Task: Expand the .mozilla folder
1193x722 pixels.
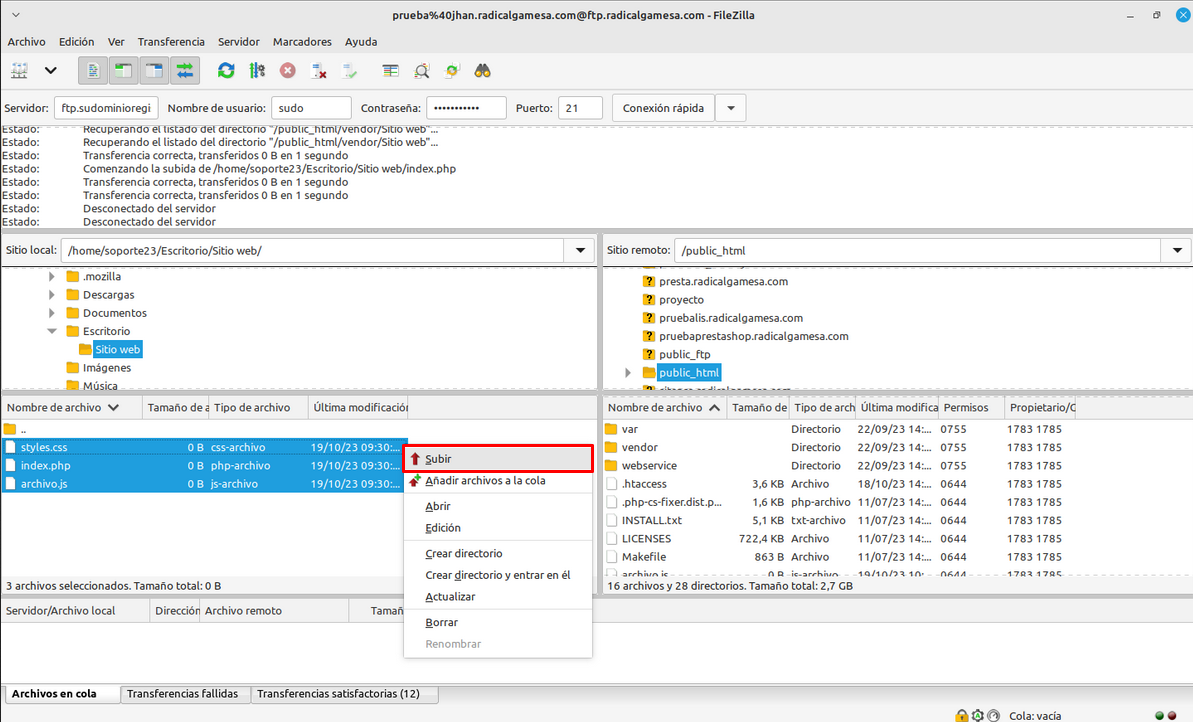Action: (x=52, y=276)
